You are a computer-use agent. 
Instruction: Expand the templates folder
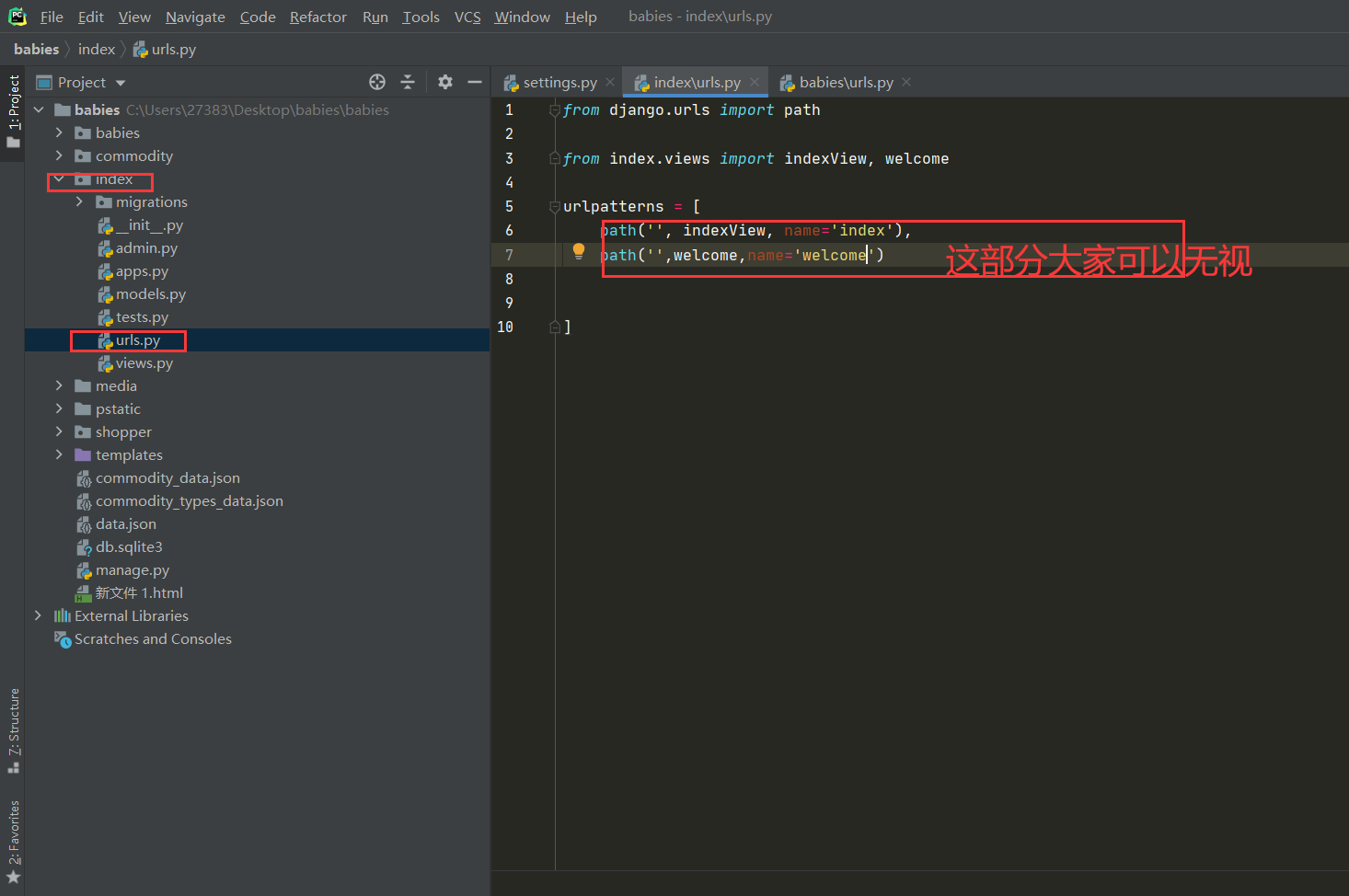click(59, 454)
